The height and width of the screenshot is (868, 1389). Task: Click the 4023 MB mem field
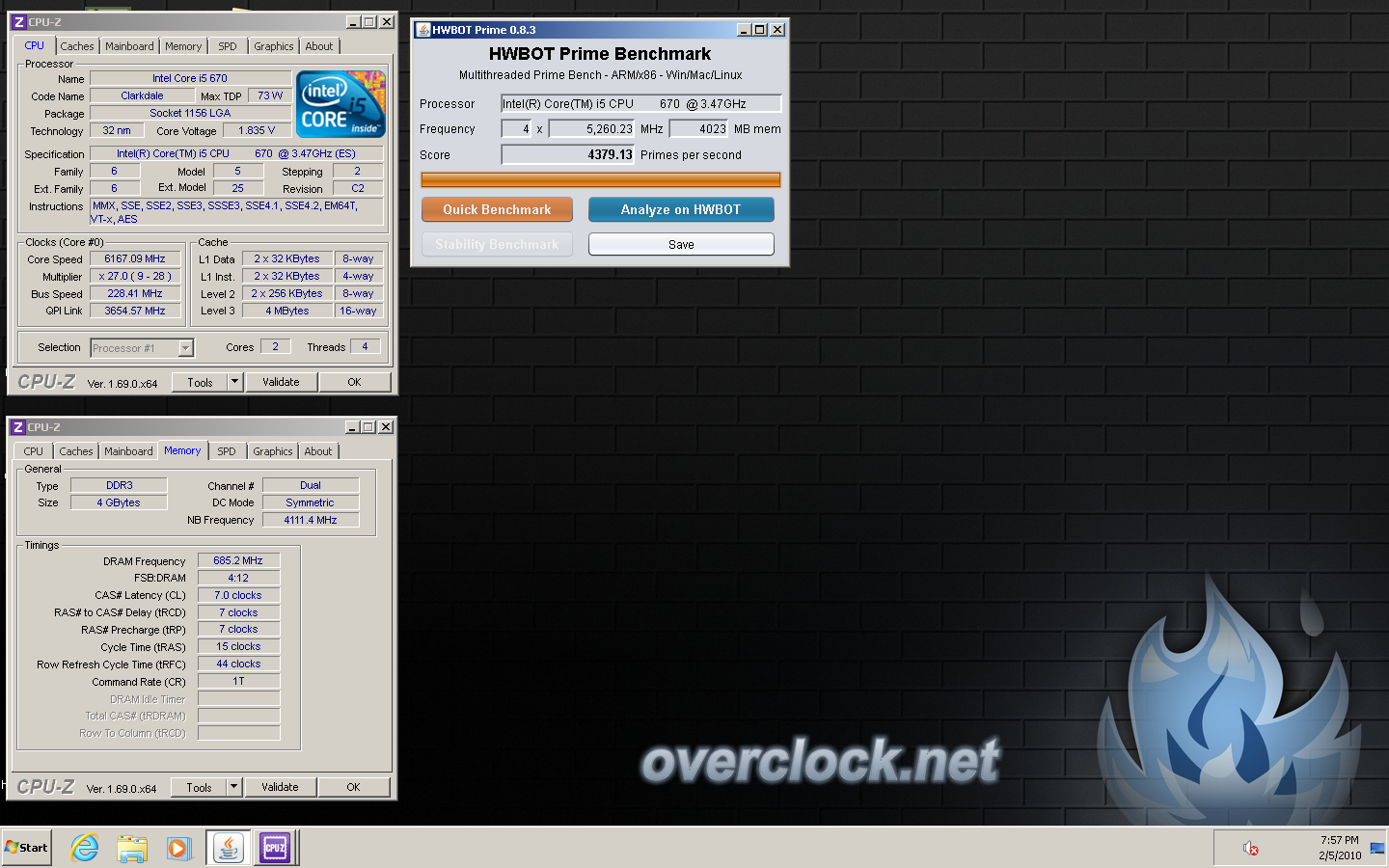tap(699, 128)
